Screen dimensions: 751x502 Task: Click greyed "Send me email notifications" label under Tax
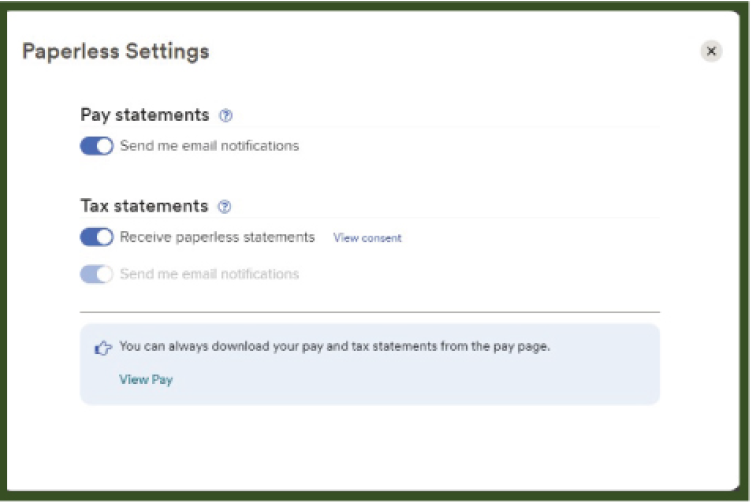tap(209, 274)
